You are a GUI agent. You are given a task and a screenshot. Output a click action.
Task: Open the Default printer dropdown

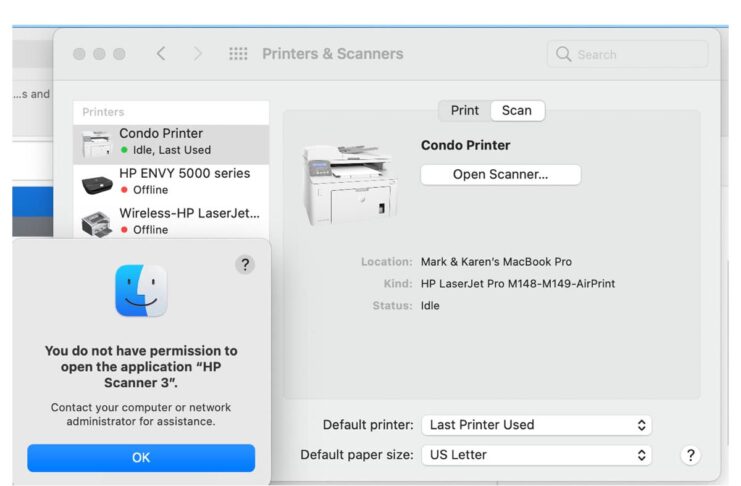537,425
